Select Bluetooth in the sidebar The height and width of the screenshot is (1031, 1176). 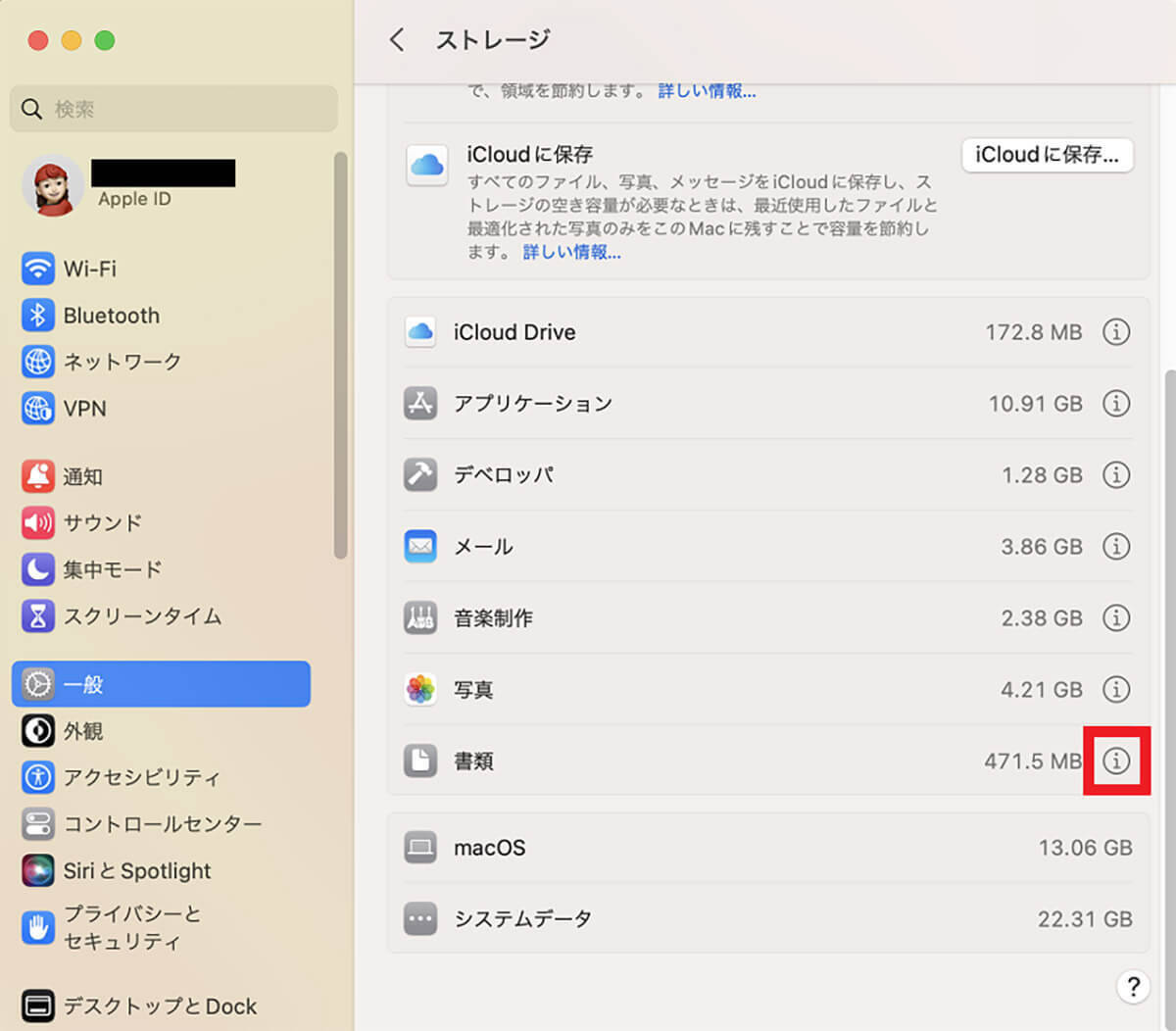111,316
